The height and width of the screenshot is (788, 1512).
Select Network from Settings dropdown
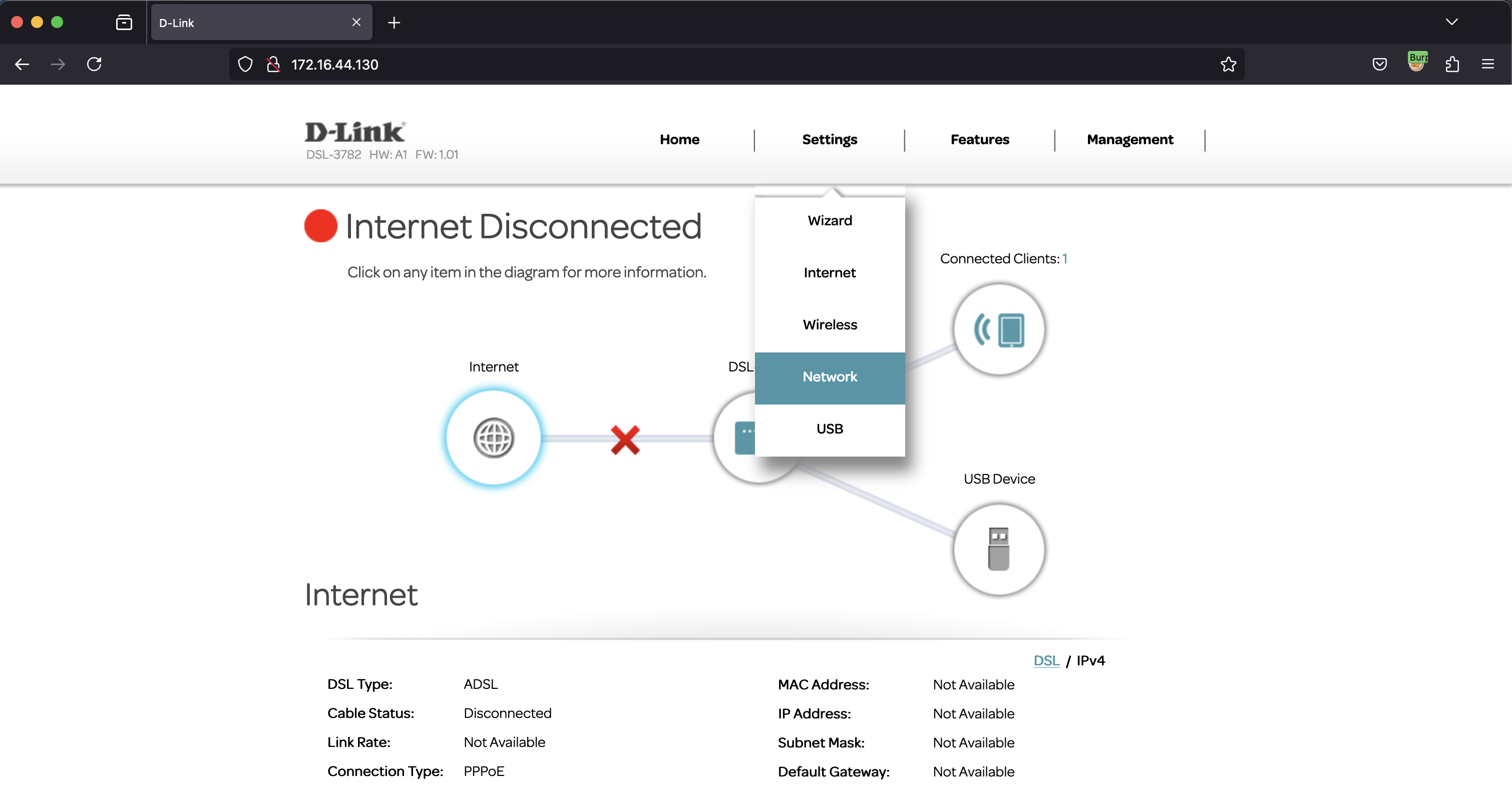point(830,378)
